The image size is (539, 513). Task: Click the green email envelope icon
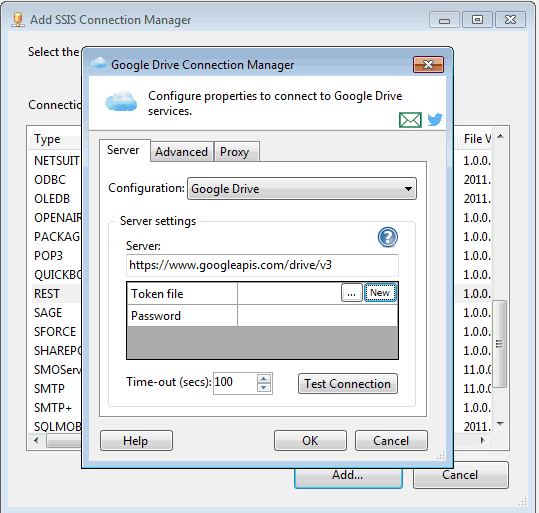click(410, 120)
